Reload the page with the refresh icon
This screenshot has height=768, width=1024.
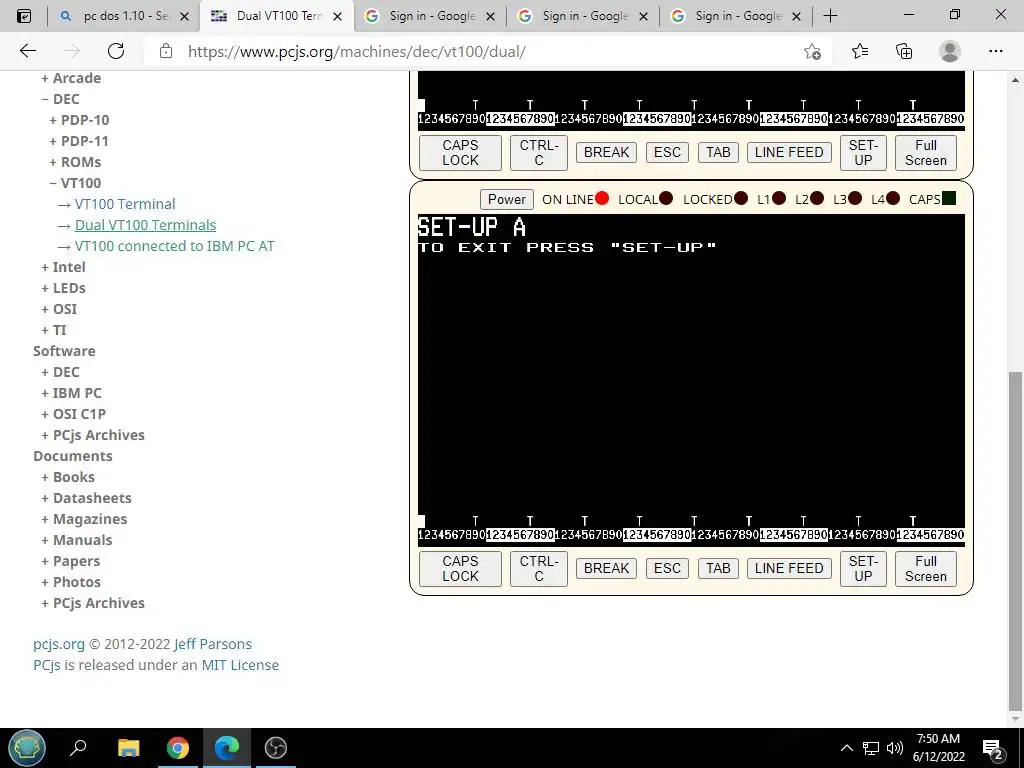(x=116, y=51)
